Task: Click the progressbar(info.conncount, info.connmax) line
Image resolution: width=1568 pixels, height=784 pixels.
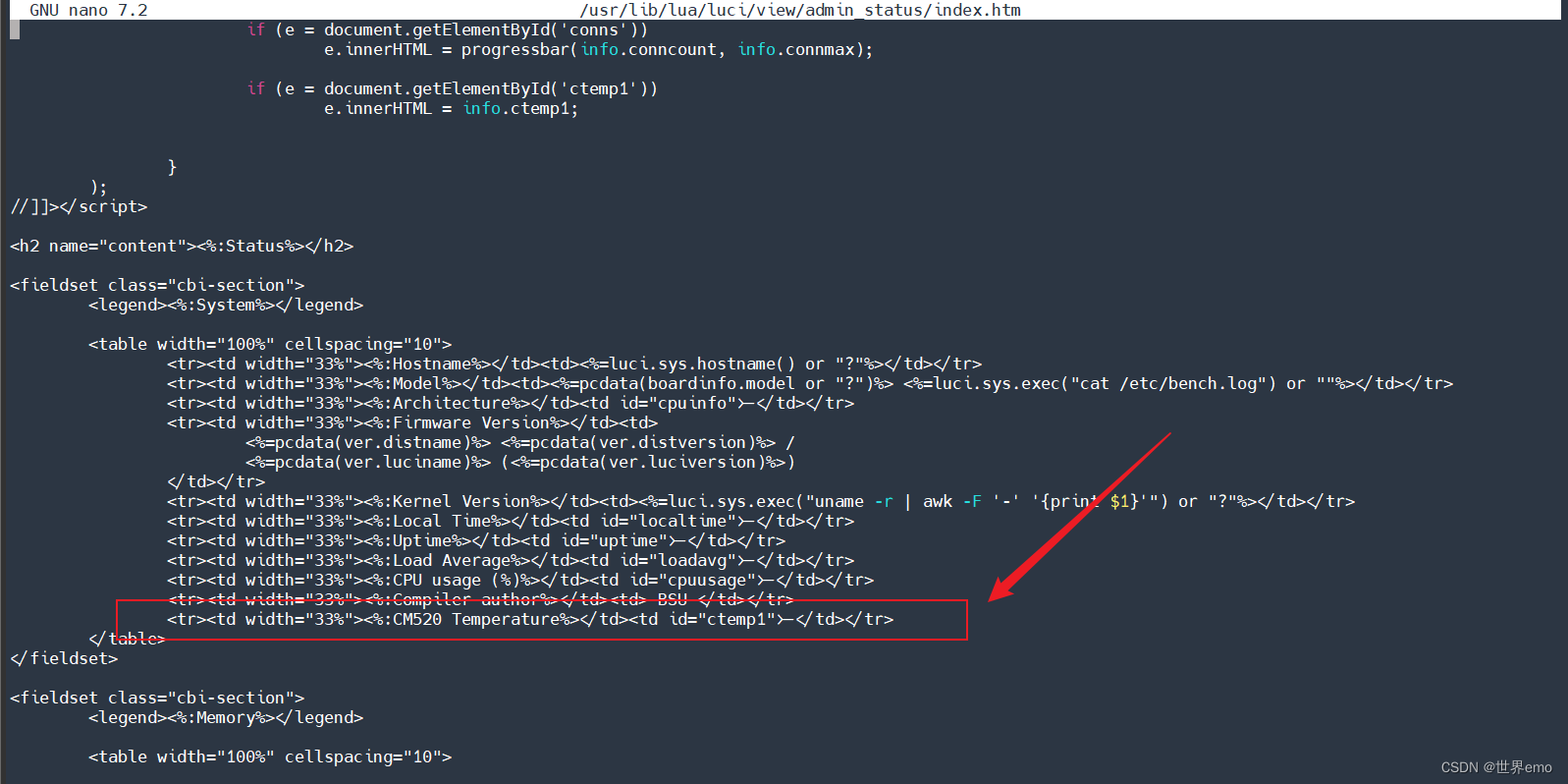Action: click(x=598, y=49)
